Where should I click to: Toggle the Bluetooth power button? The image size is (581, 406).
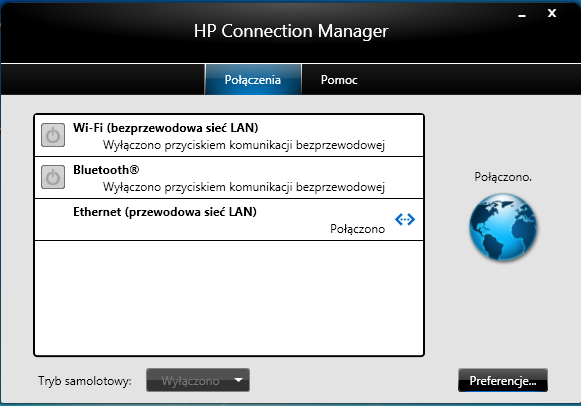[53, 177]
